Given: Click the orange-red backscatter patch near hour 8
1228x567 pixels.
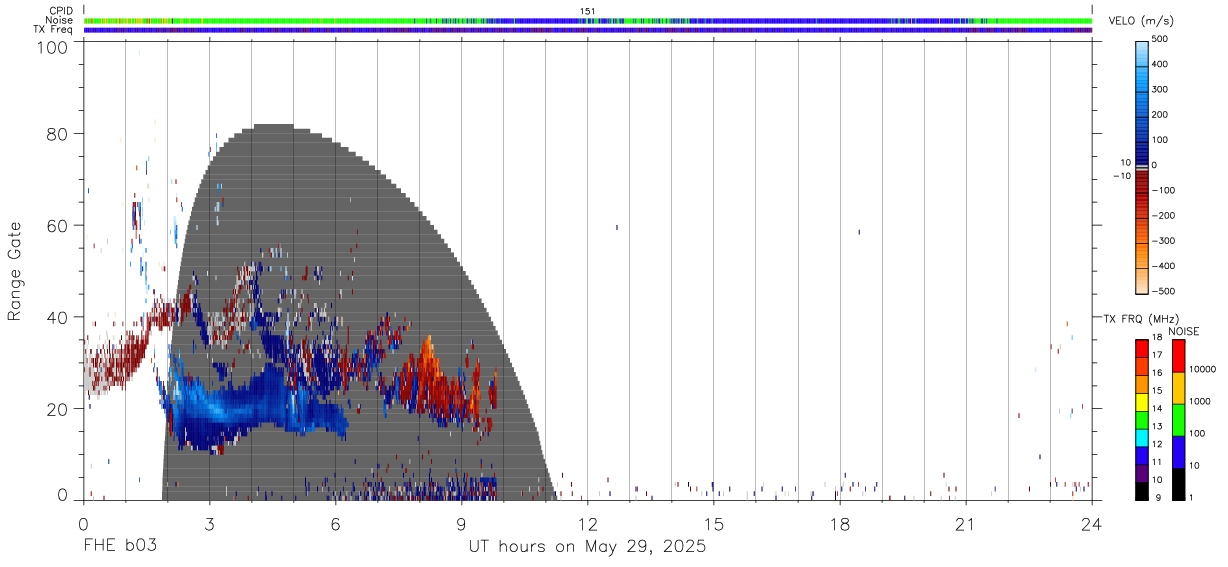Looking at the screenshot, I should [x=432, y=378].
